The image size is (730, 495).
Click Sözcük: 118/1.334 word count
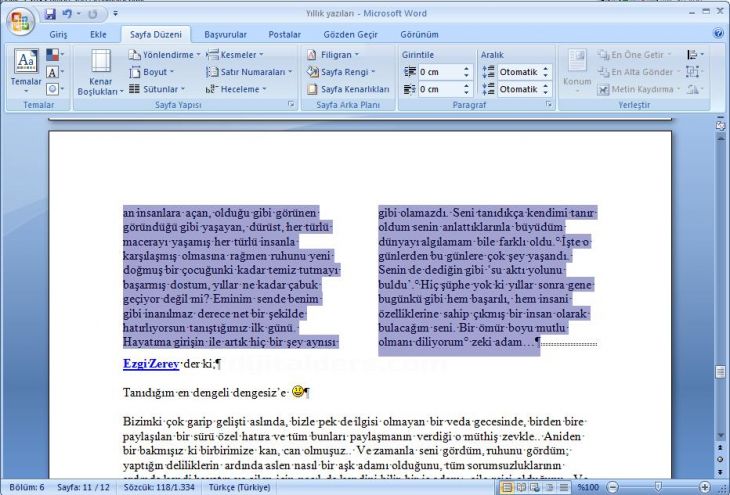[x=159, y=488]
